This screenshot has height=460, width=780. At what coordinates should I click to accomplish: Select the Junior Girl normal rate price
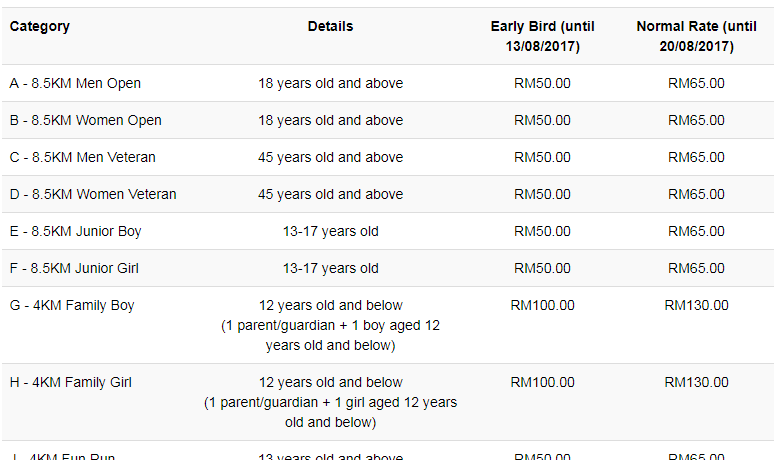(x=696, y=268)
